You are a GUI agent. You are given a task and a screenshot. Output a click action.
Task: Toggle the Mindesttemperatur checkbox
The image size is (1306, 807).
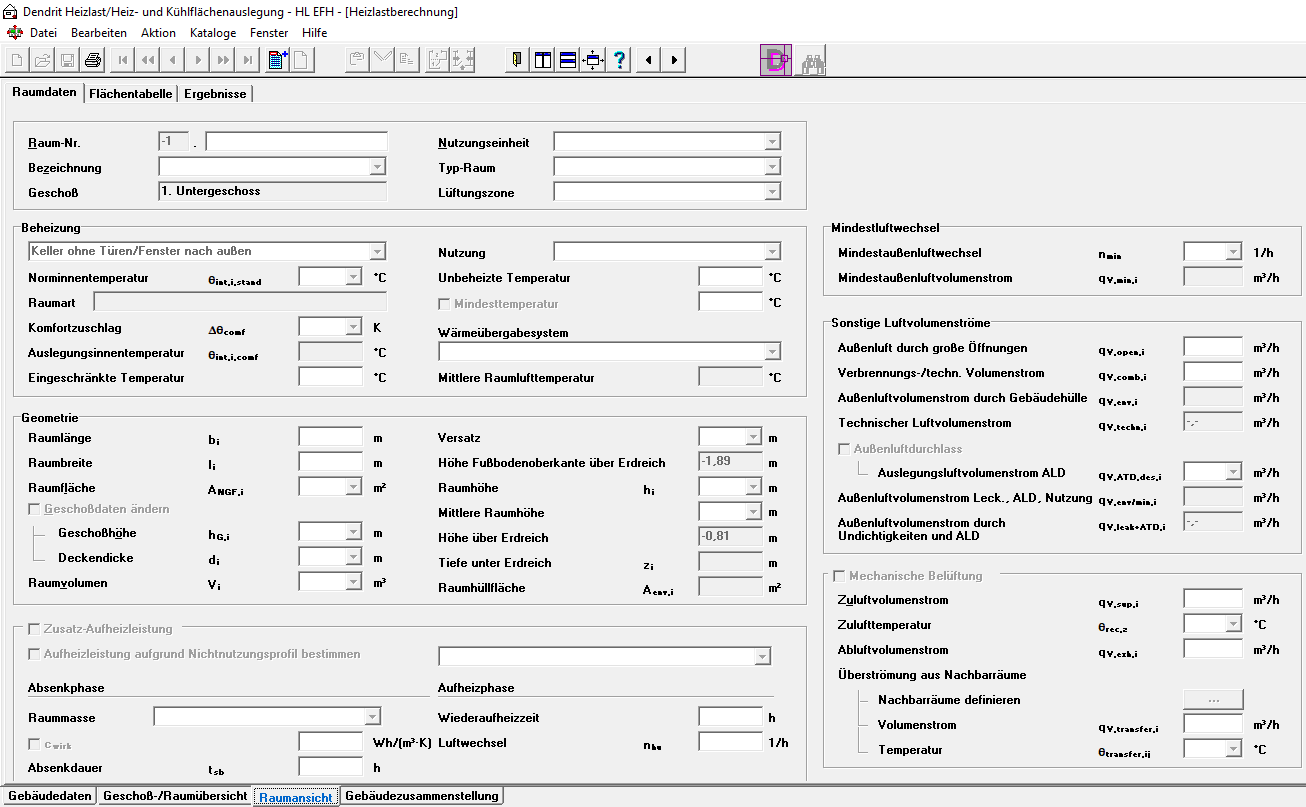445,304
